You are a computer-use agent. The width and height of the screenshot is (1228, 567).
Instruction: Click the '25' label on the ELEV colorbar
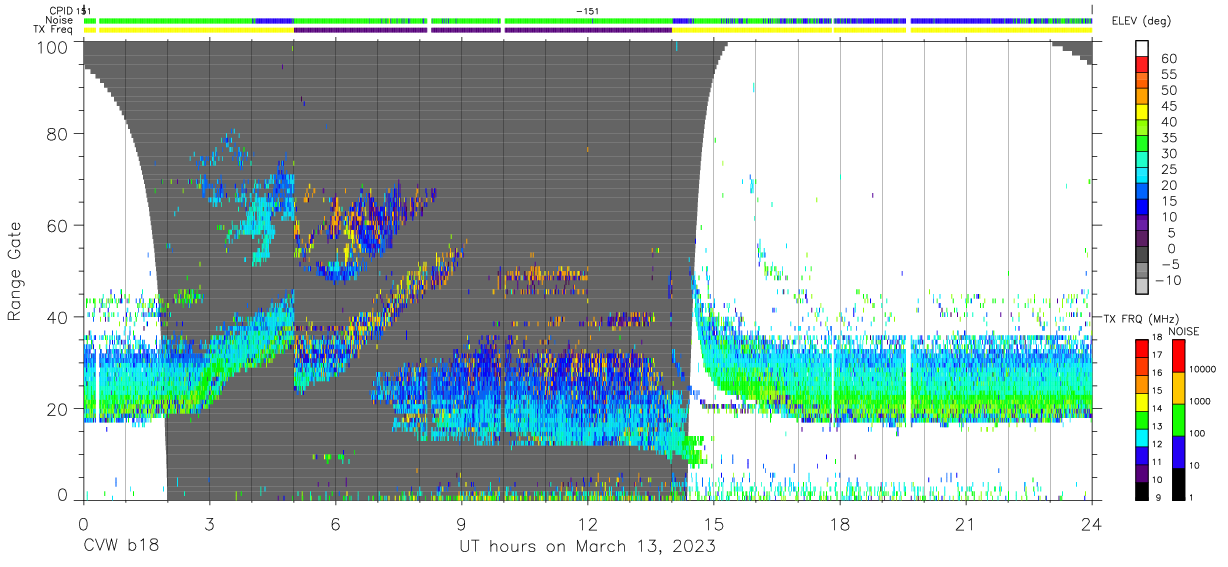(1168, 170)
